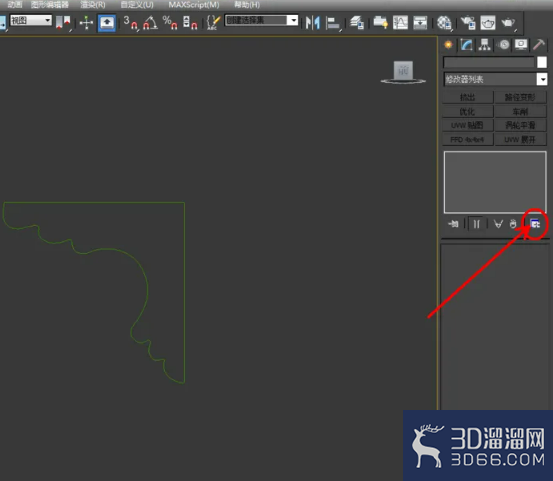Open the 自定义(U) menu
The height and width of the screenshot is (481, 553).
[137, 5]
